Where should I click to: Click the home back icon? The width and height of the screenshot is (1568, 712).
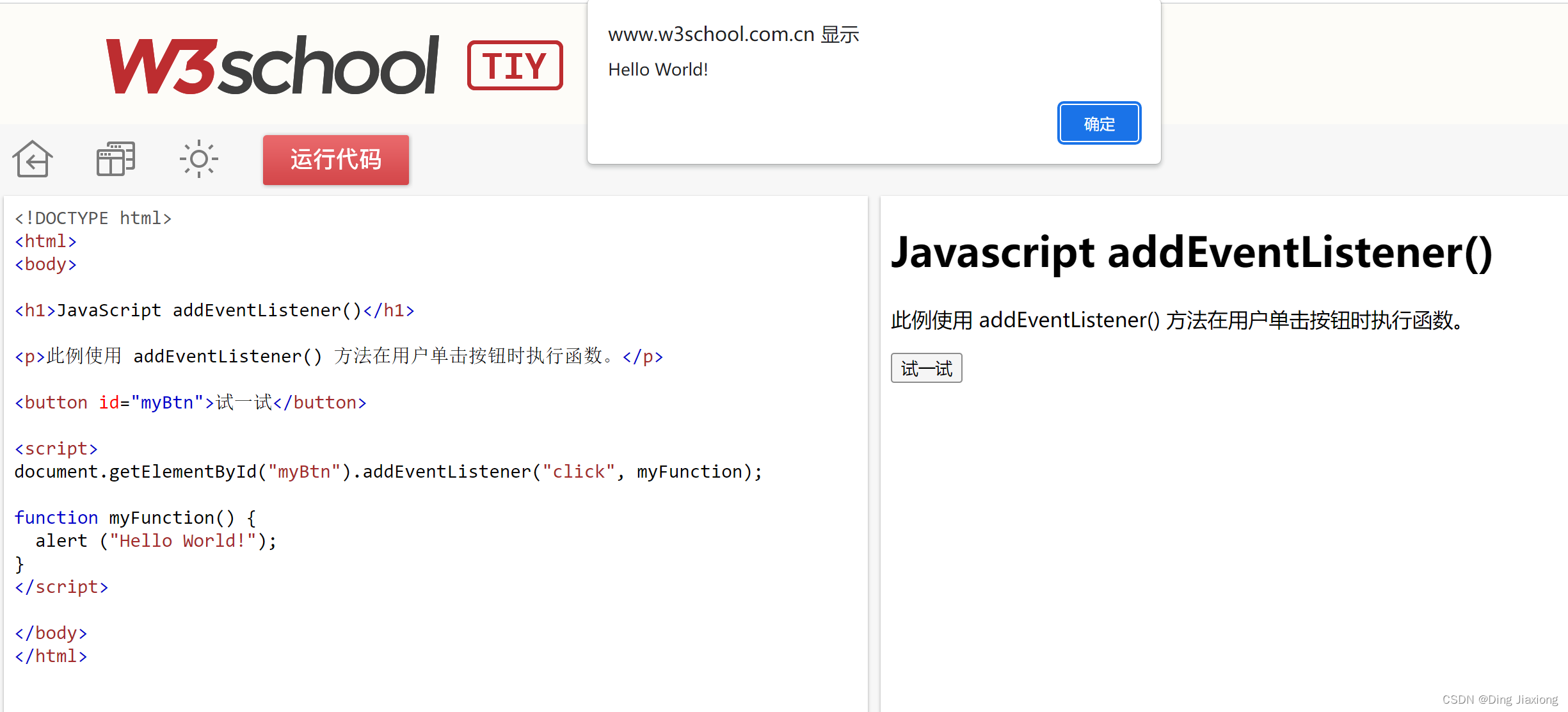tap(33, 159)
